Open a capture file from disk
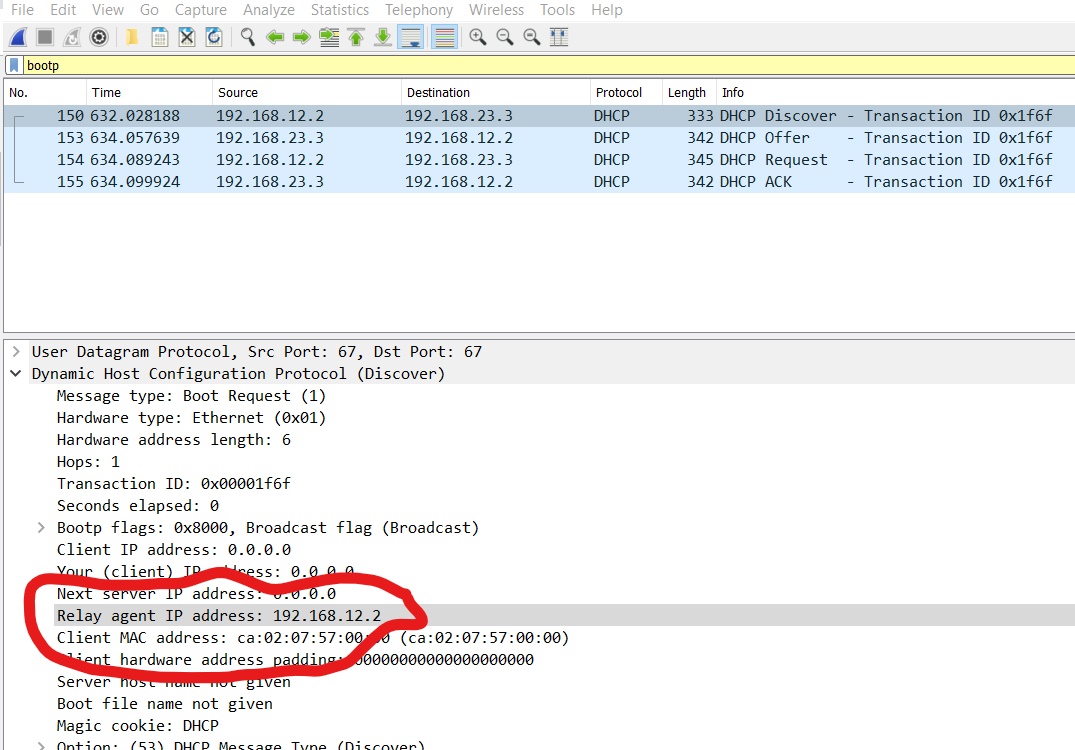1075x750 pixels. tap(133, 36)
